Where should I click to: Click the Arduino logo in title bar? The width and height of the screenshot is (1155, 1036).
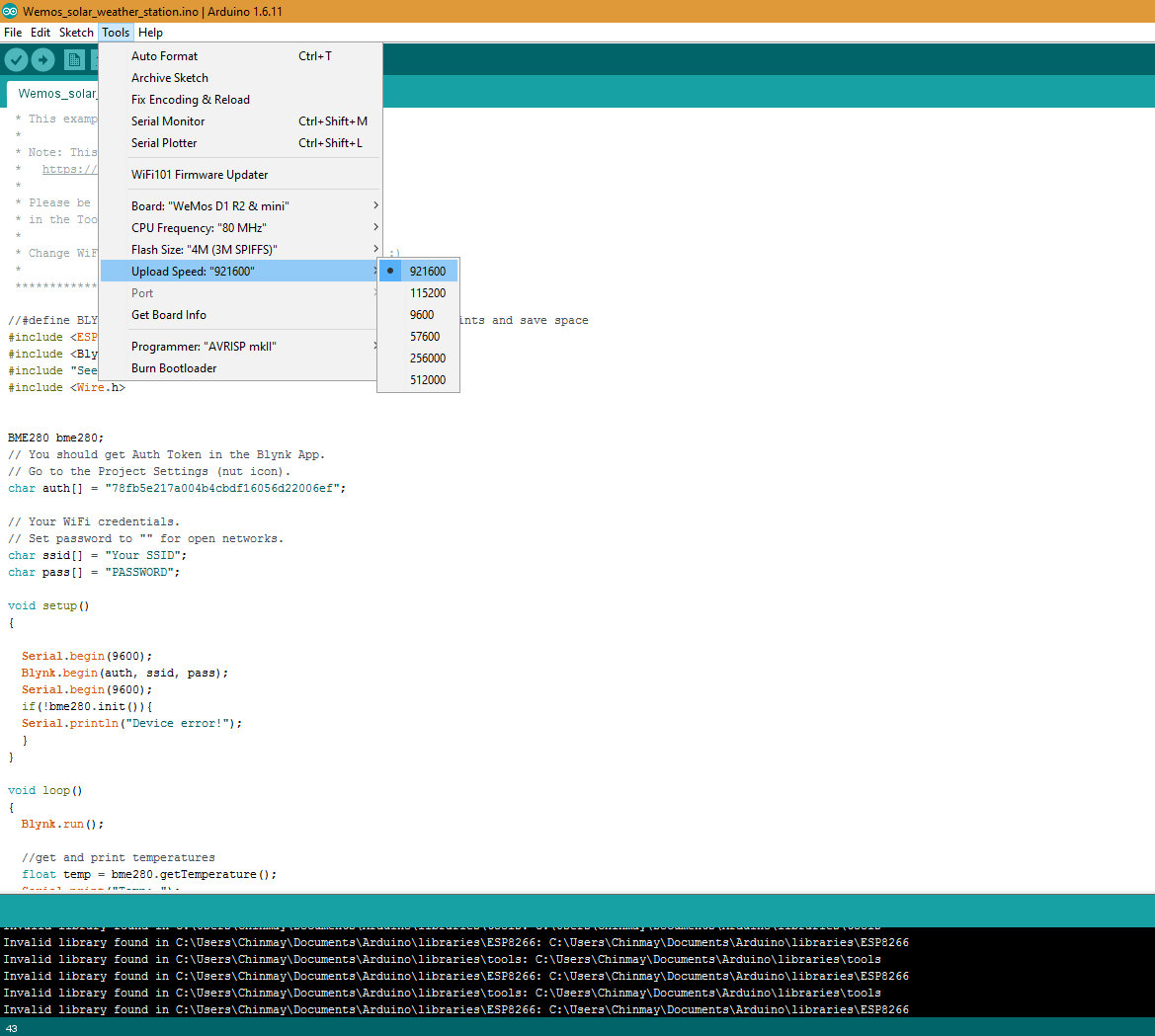pos(10,11)
